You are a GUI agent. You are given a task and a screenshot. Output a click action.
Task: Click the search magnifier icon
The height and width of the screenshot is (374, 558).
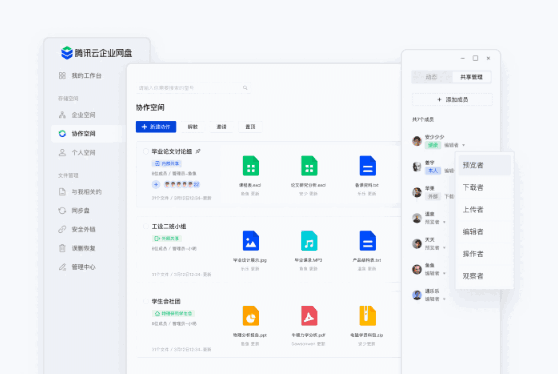pos(245,88)
